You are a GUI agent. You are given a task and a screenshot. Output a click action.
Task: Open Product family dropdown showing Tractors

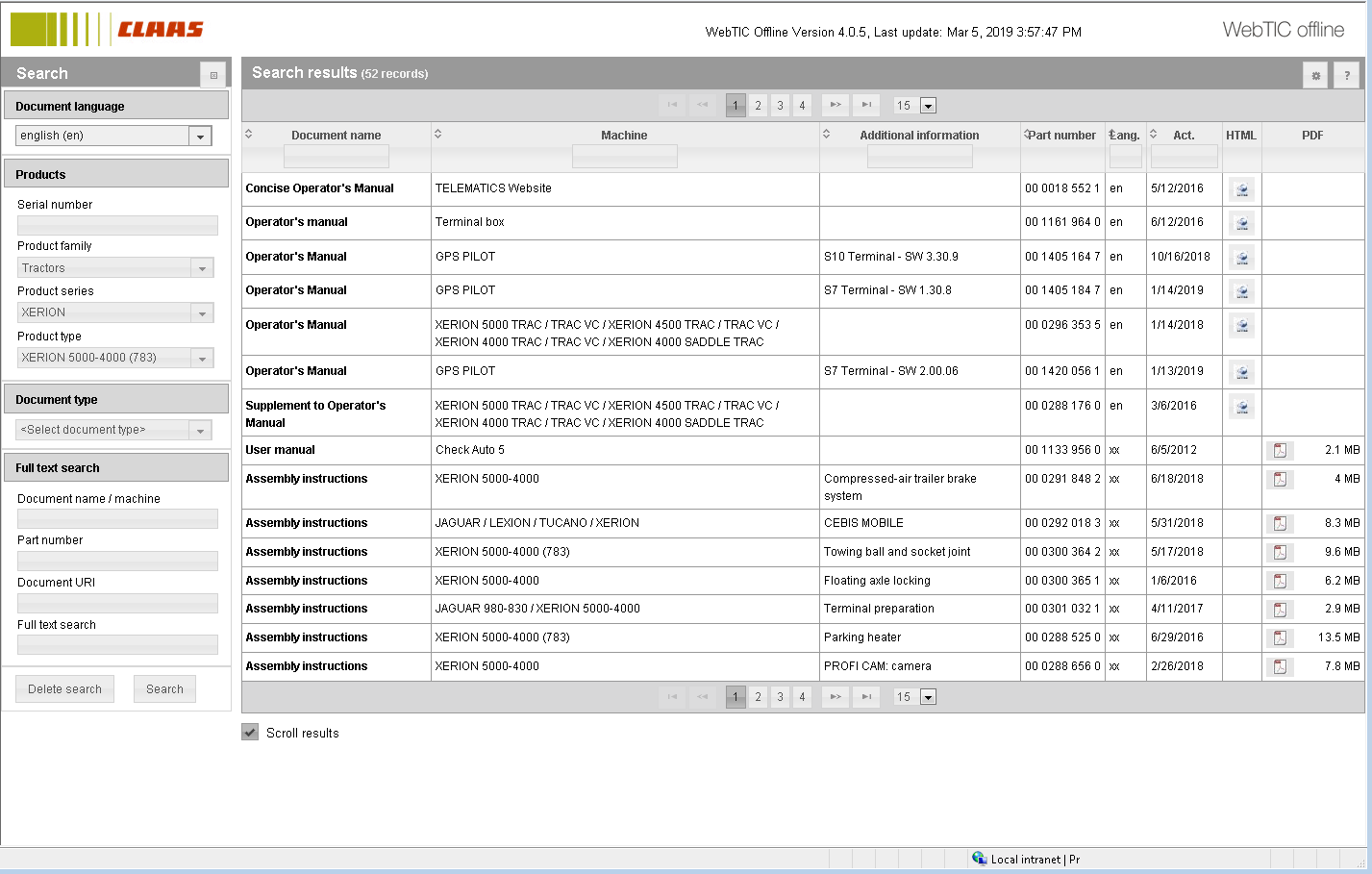(202, 268)
